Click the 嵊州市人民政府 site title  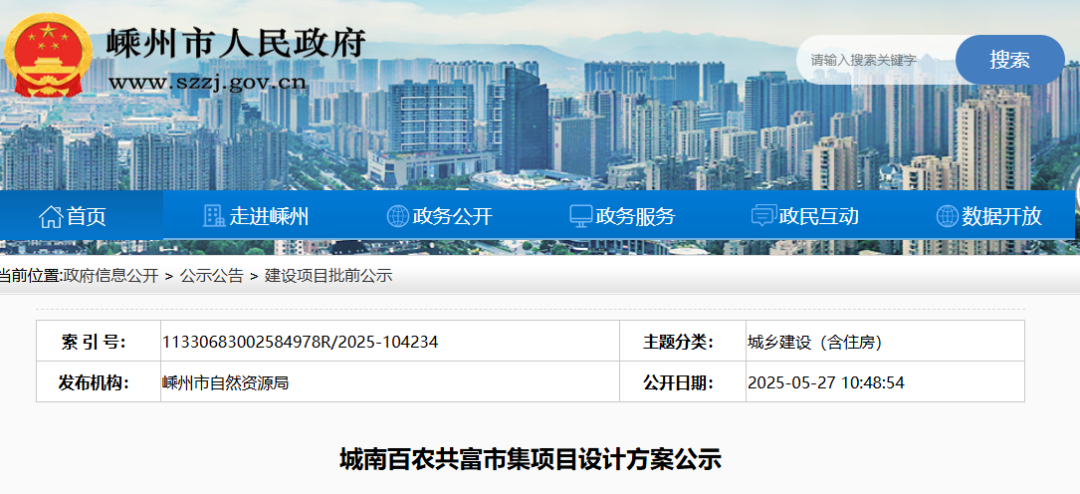pos(236,42)
